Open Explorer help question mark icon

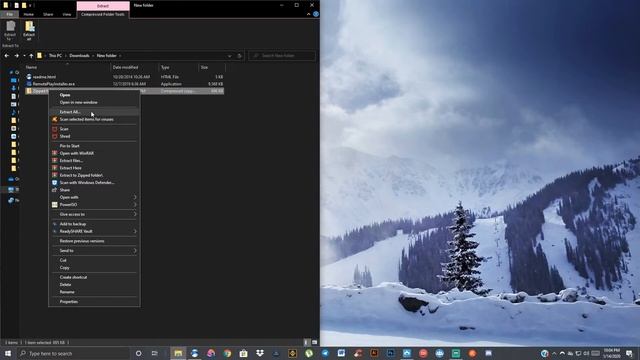point(316,14)
